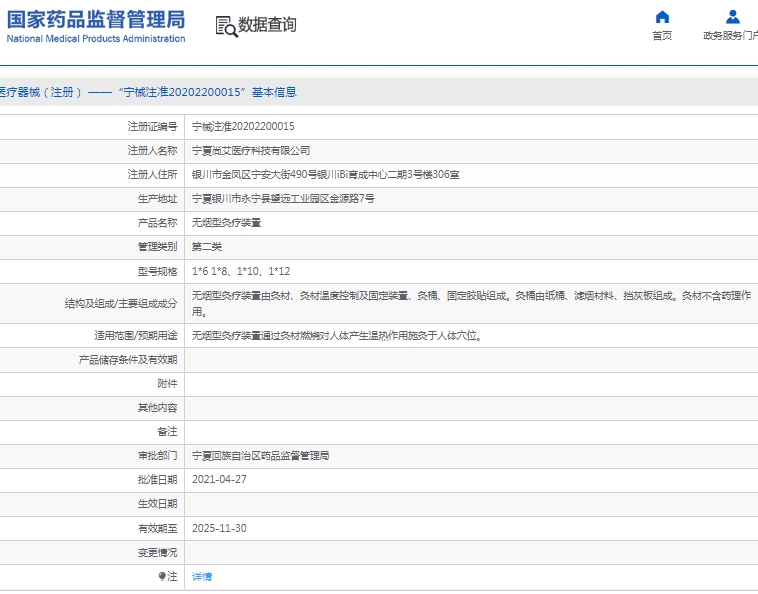Click the 注册人住所 label
Viewport: 758px width, 594px height.
click(x=152, y=174)
